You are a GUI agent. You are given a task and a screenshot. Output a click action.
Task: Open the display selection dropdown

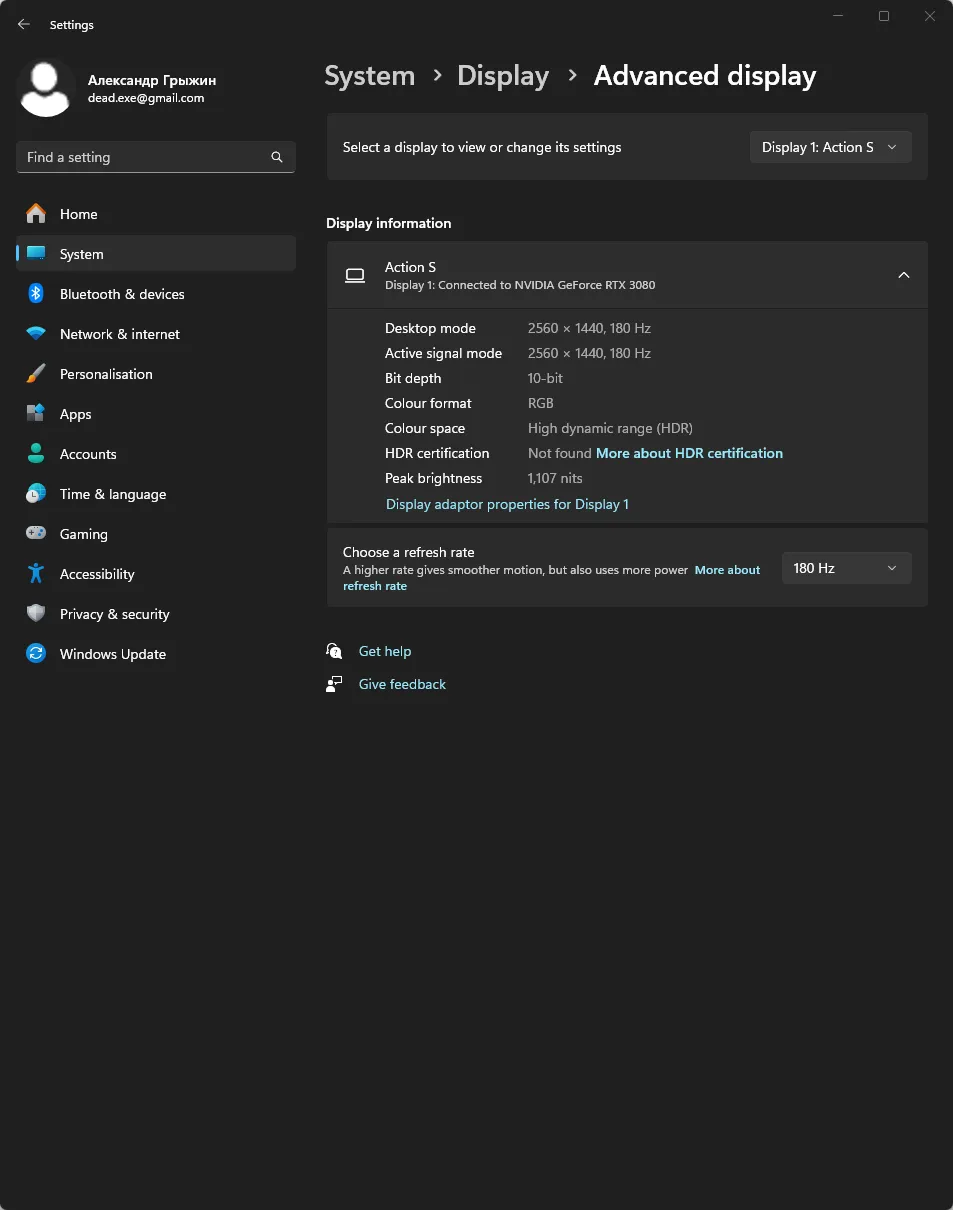(x=830, y=147)
